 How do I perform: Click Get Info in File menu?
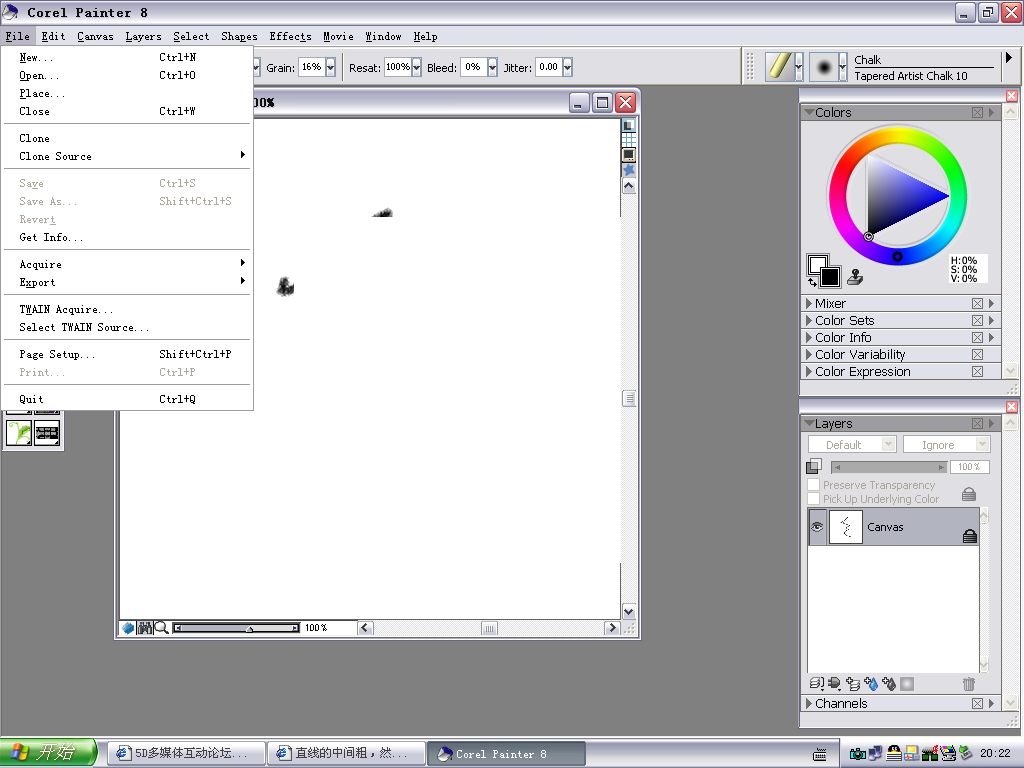(x=127, y=237)
